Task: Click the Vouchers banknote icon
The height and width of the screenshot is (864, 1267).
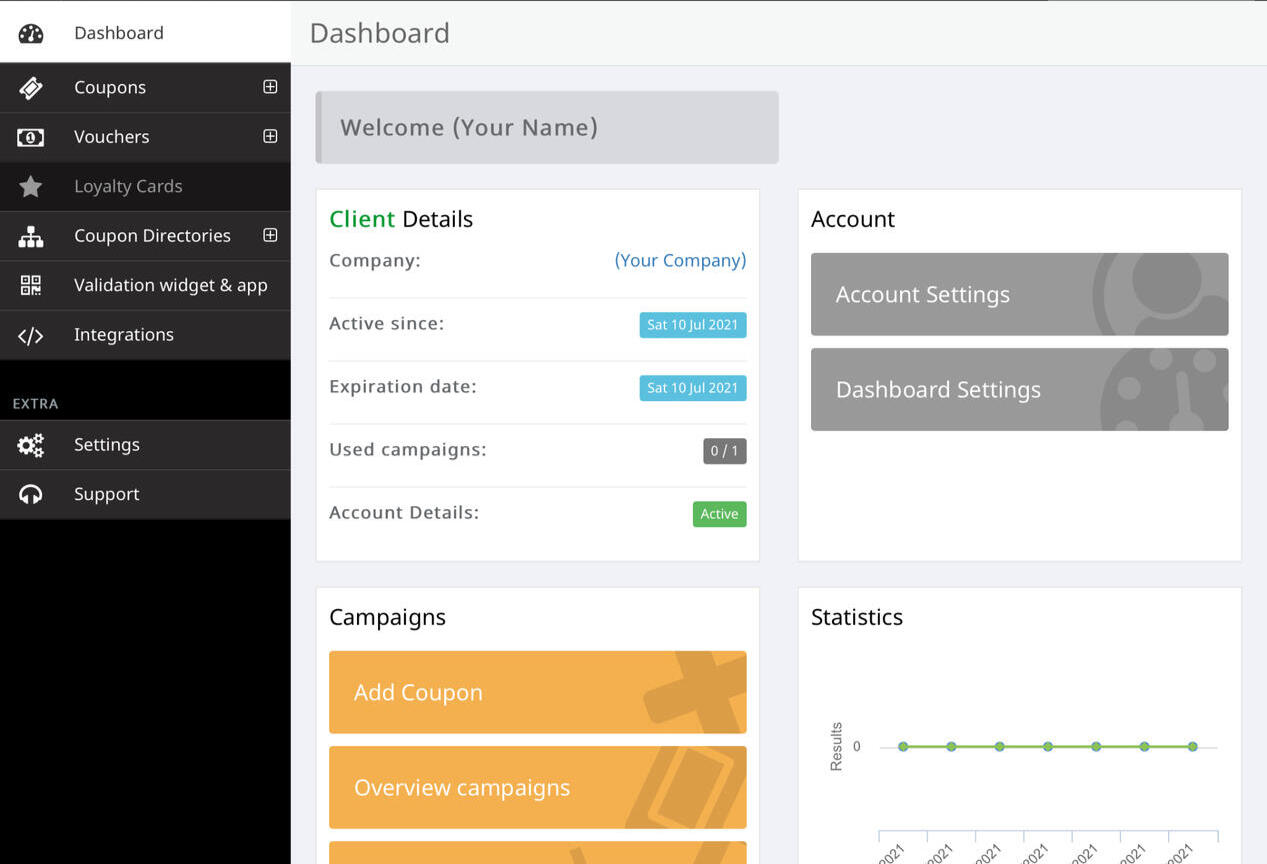Action: click(31, 137)
